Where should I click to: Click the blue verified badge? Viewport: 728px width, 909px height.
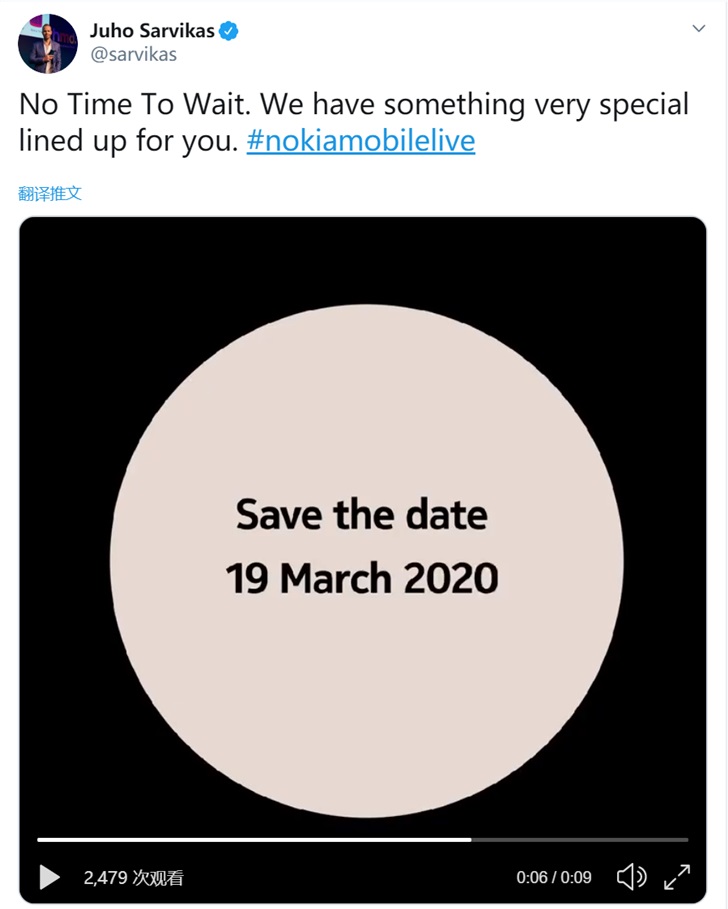(229, 31)
